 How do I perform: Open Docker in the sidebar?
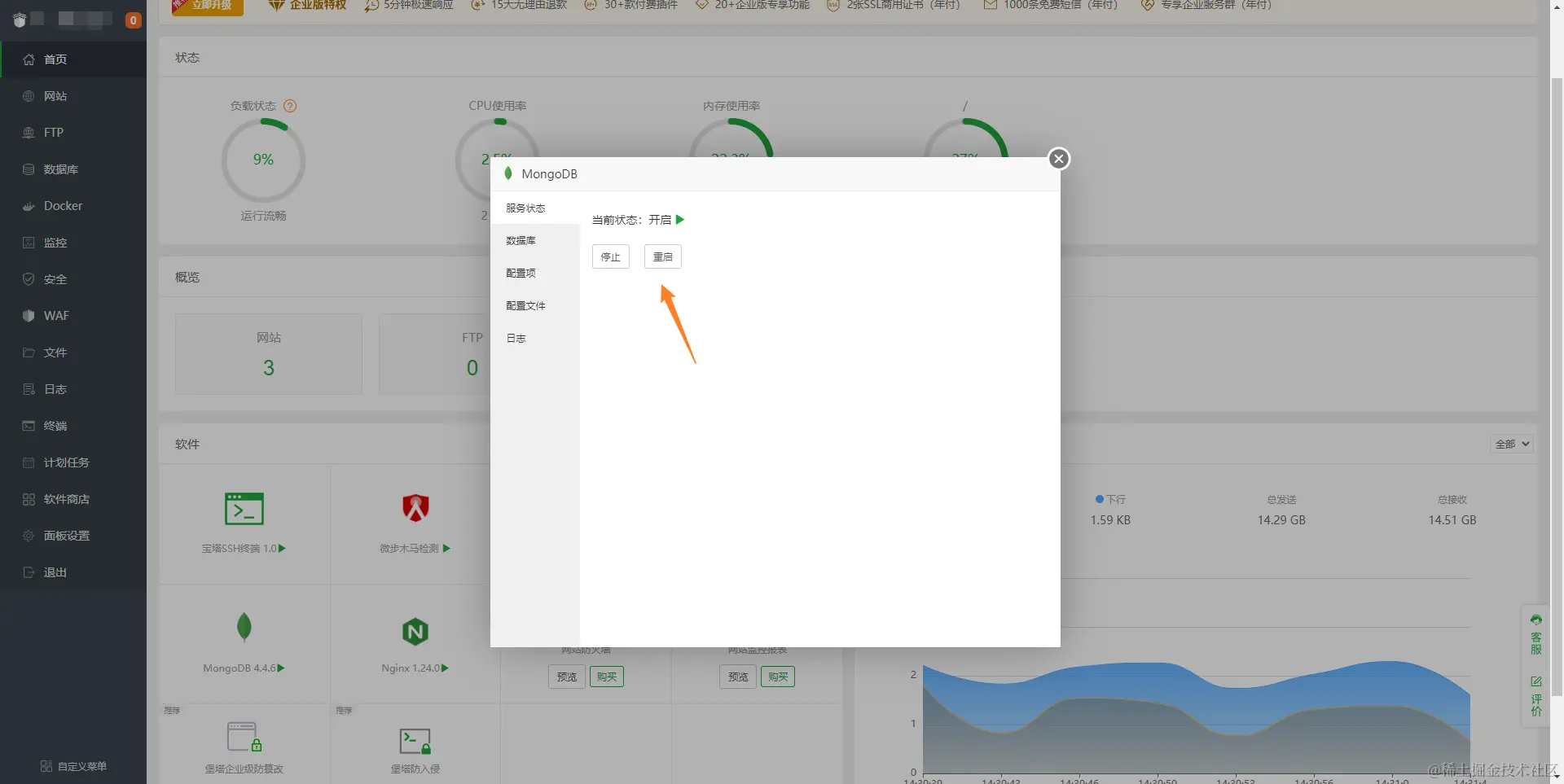[x=73, y=206]
